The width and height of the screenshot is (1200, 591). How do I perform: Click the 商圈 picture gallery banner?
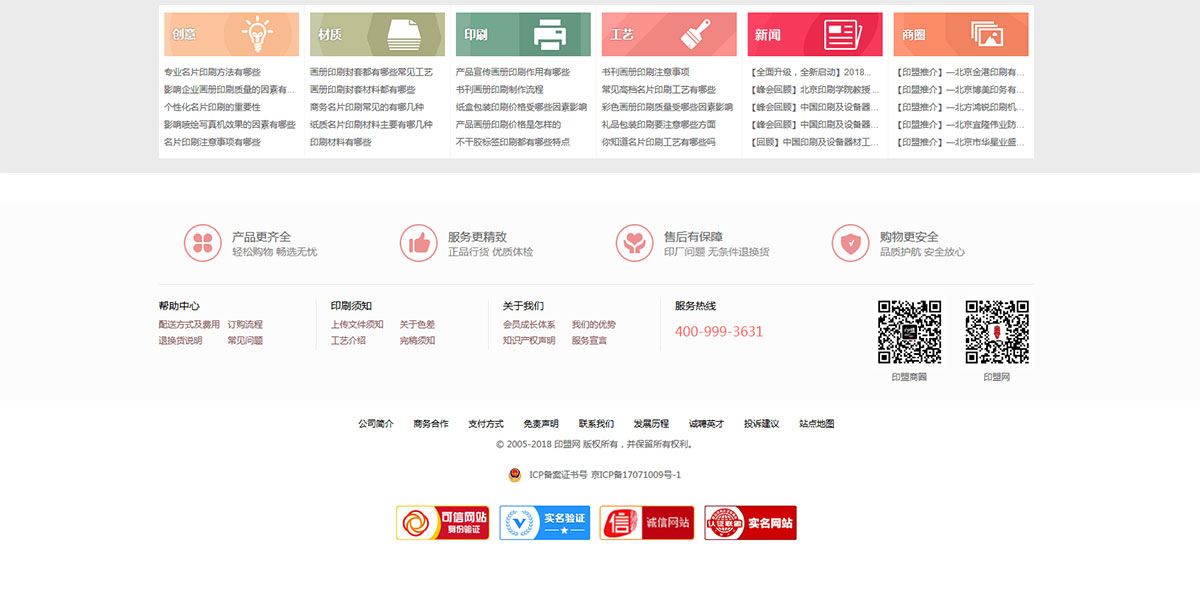tap(960, 34)
